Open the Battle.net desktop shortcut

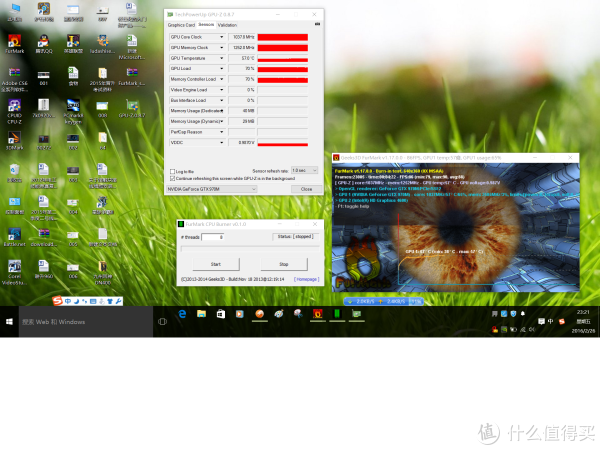15,237
